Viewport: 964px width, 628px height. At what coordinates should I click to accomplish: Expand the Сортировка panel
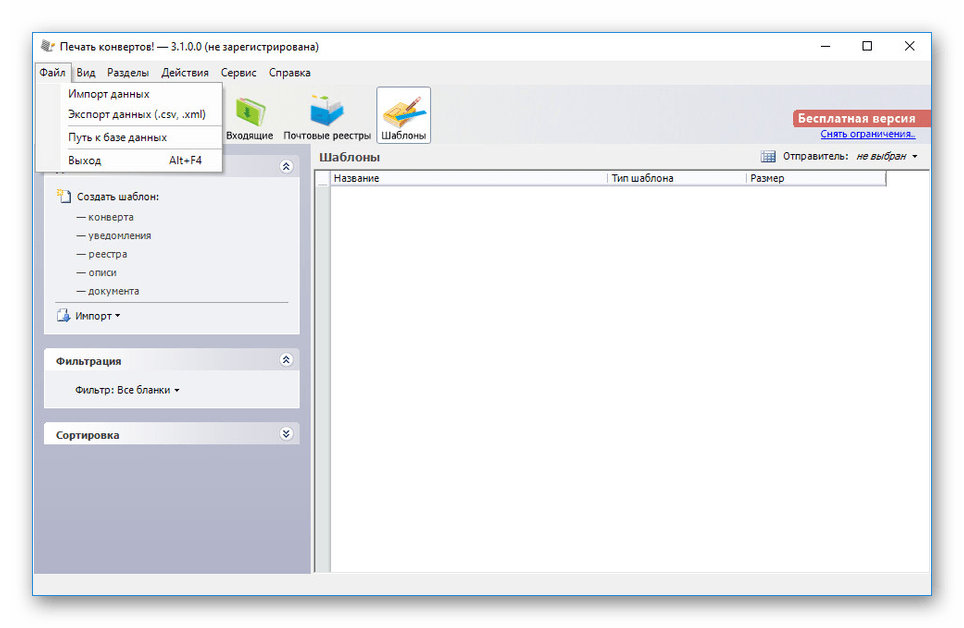pos(286,435)
